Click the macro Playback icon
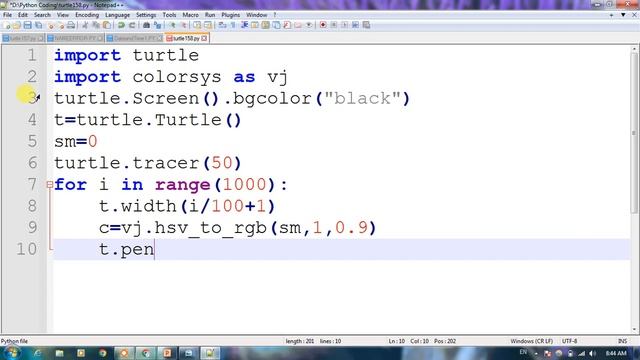Screen dimensions: 640x360 click(x=344, y=25)
